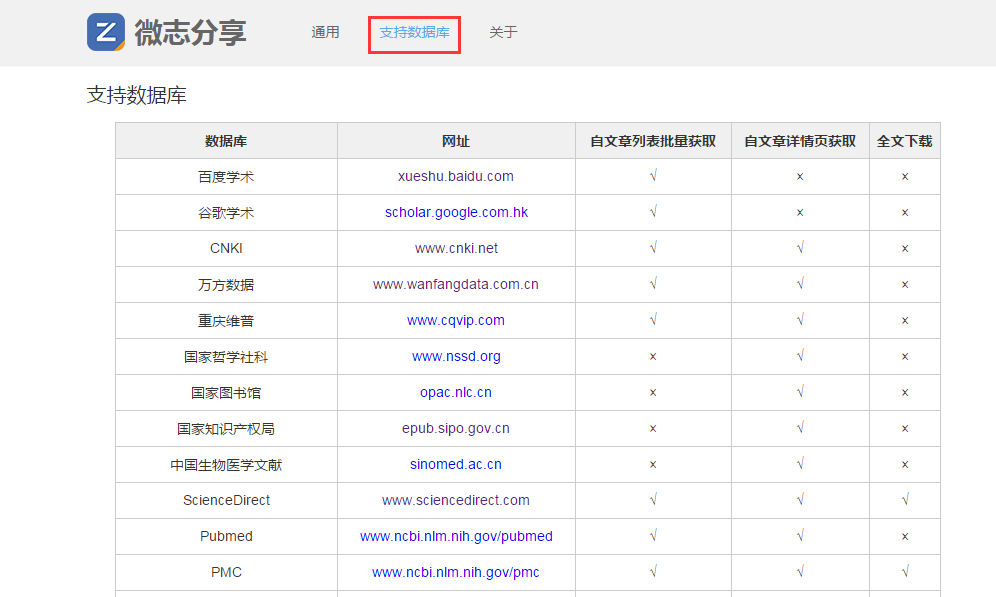This screenshot has width=996, height=597.
Task: Click PMC's 全文下载 check mark
Action: pos(905,572)
